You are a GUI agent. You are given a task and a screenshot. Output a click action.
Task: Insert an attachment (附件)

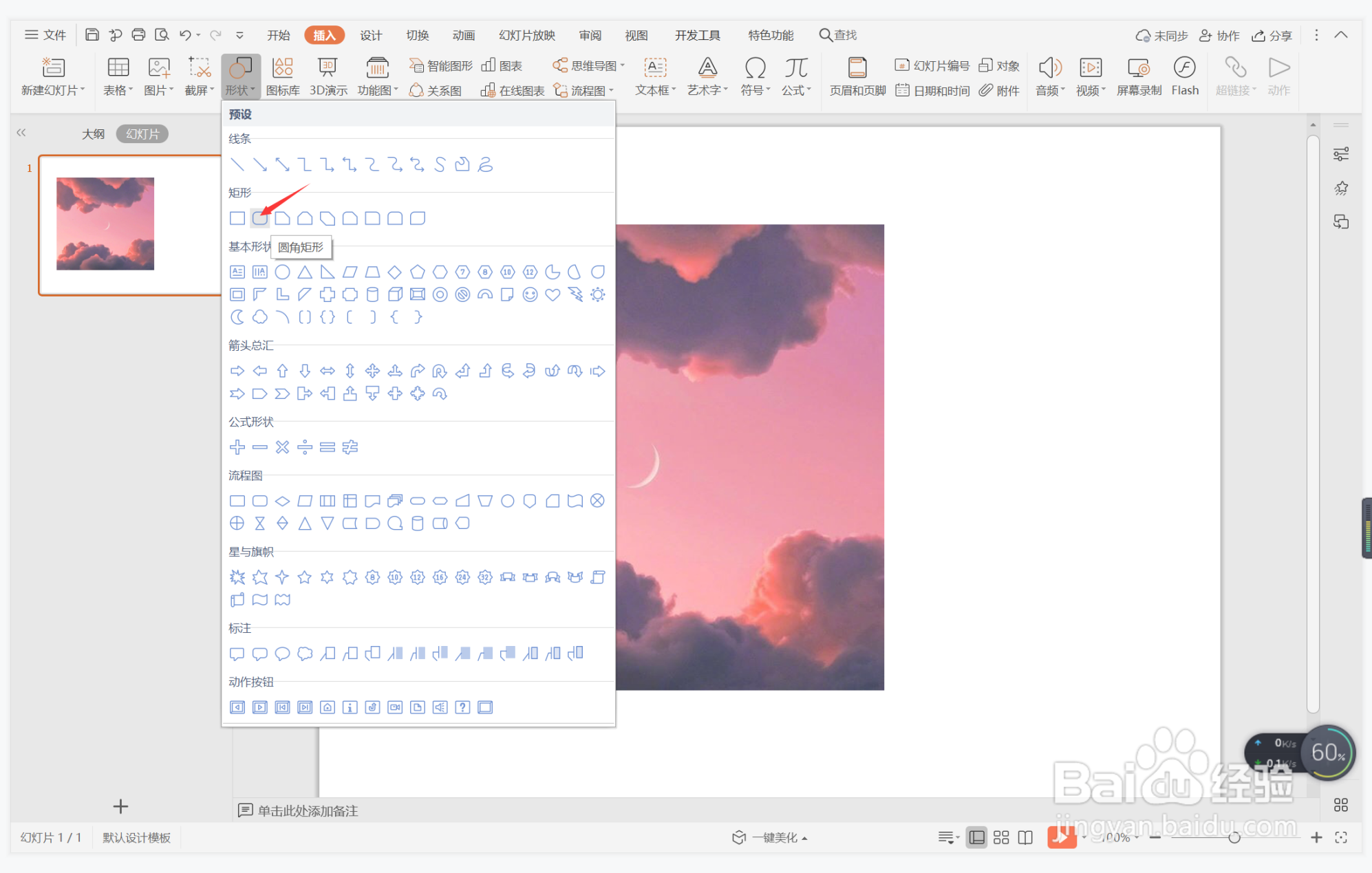pyautogui.click(x=1000, y=91)
